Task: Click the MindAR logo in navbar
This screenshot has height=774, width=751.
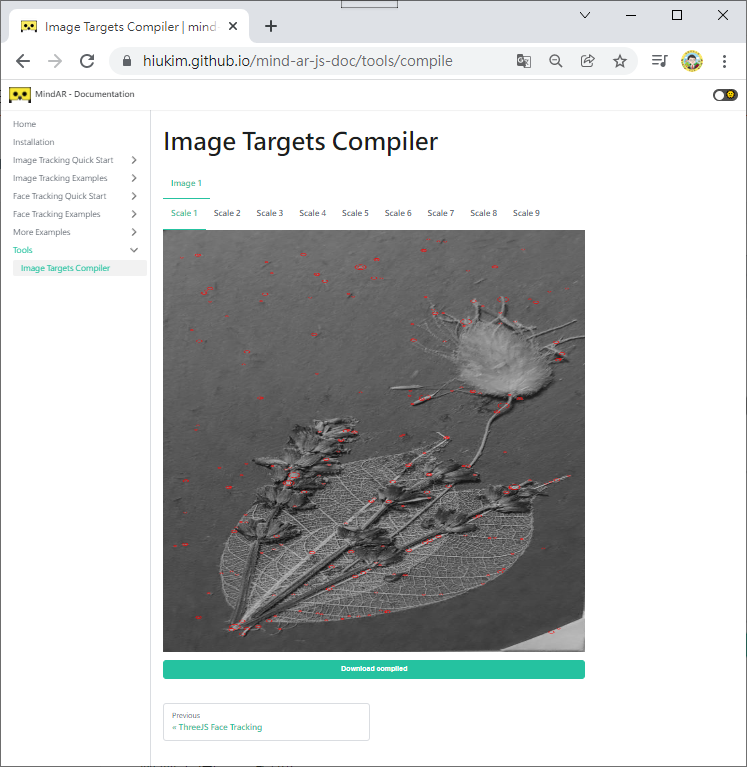Action: point(20,95)
